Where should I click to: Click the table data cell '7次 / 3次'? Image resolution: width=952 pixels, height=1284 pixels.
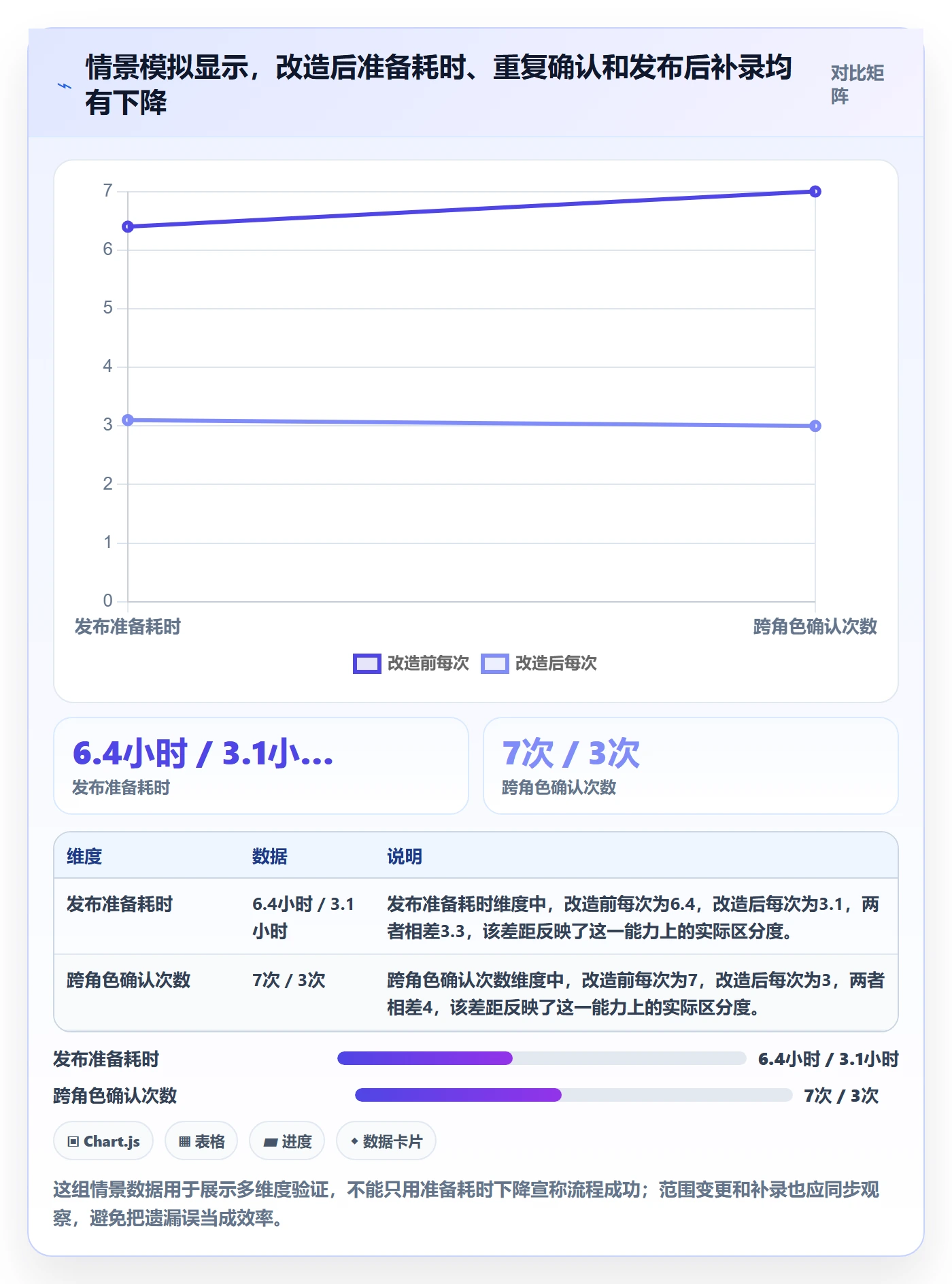[289, 980]
